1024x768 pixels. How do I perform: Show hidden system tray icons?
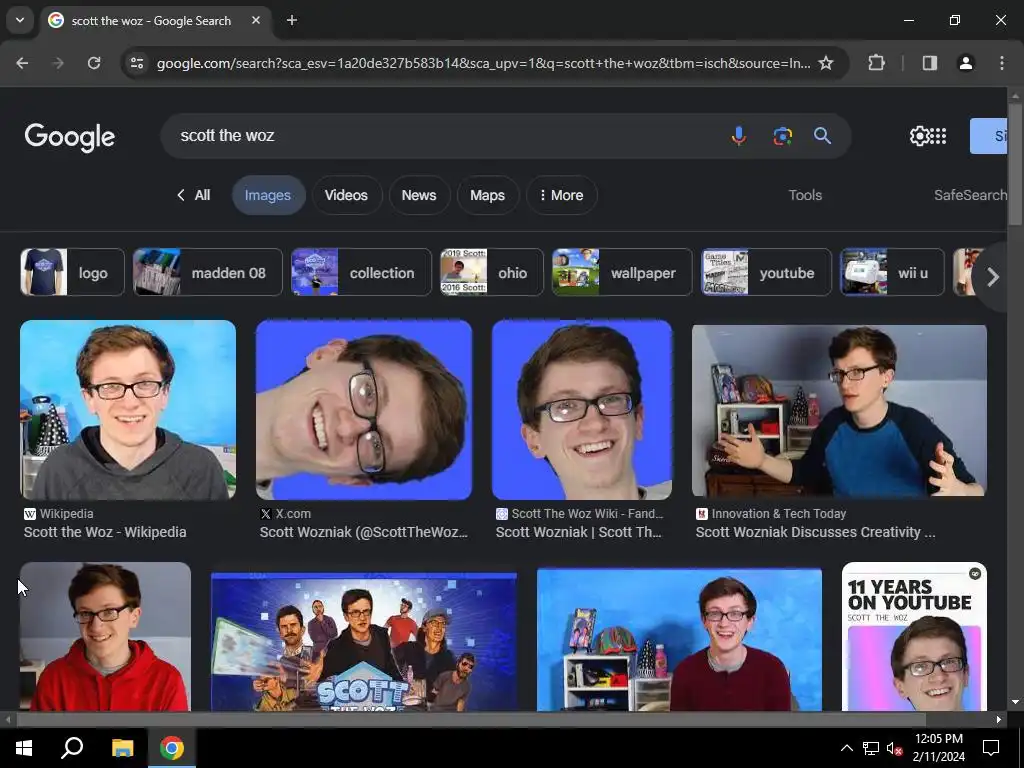[846, 748]
